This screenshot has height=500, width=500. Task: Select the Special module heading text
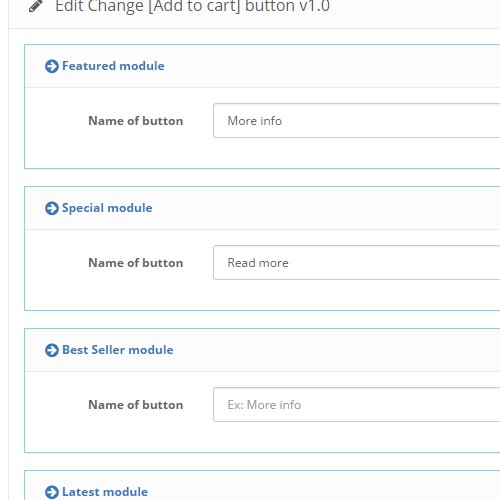click(107, 208)
